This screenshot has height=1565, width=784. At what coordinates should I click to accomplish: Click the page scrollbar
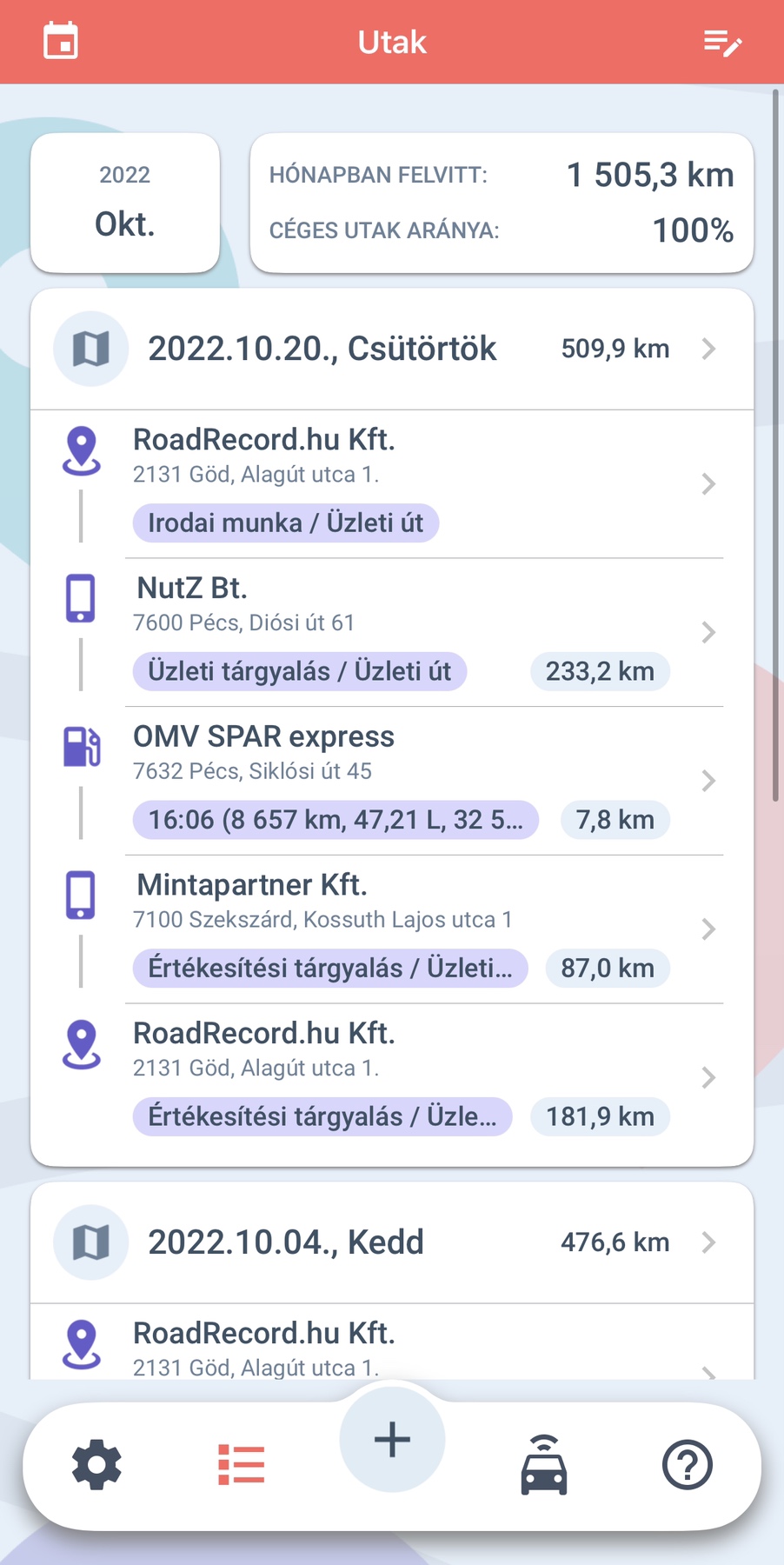pos(775,445)
